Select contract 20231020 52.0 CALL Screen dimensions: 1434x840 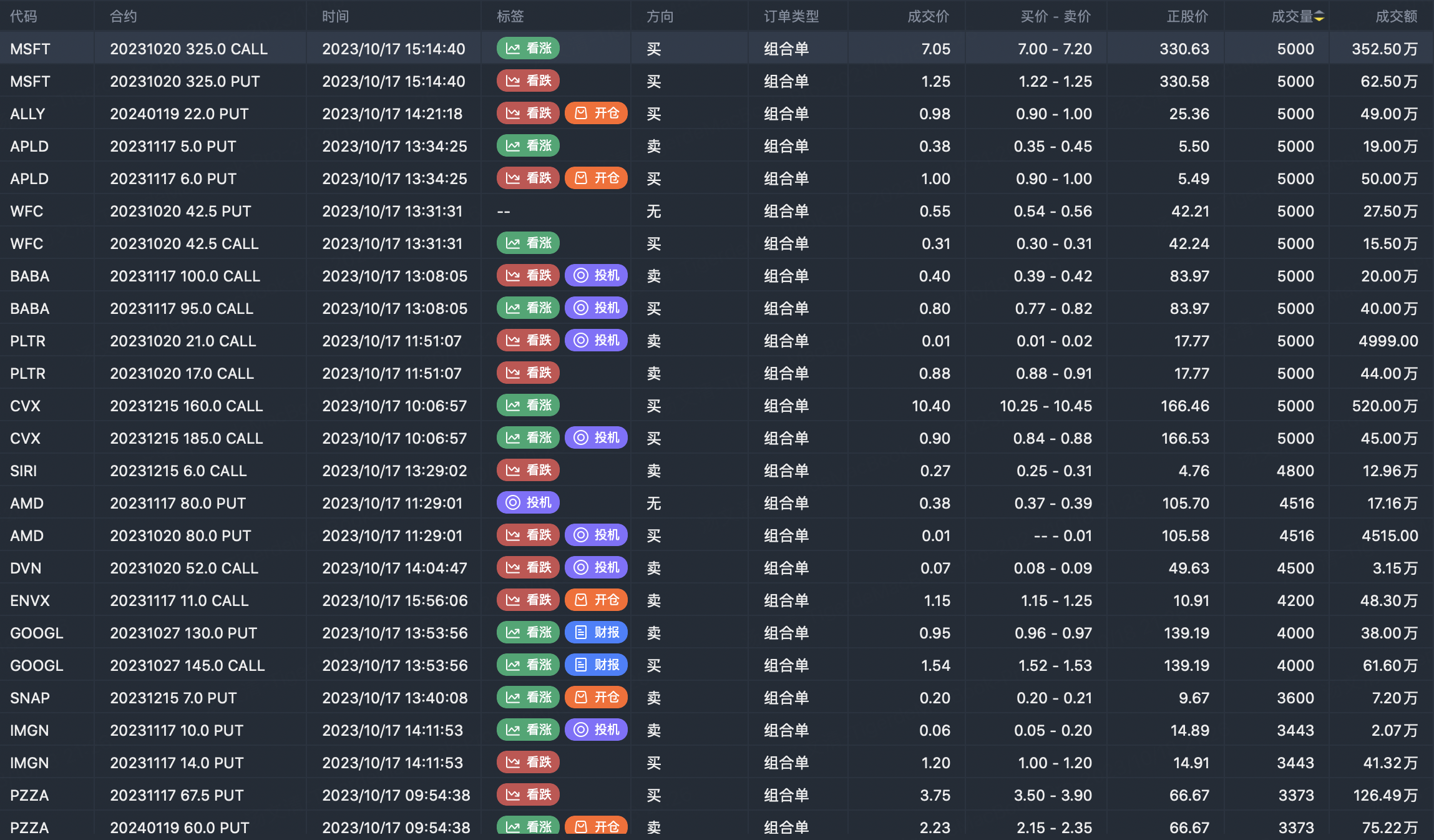click(x=184, y=568)
